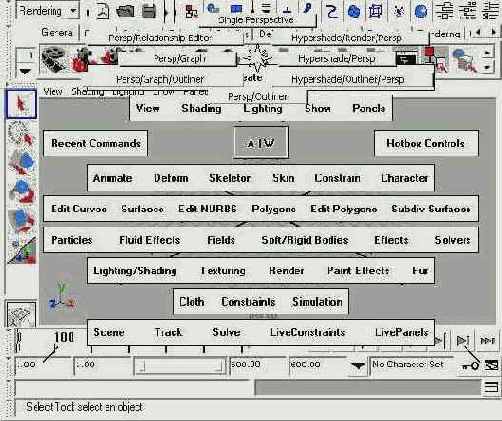Click the Recent Commands button
This screenshot has height=421, width=502.
pos(96,143)
